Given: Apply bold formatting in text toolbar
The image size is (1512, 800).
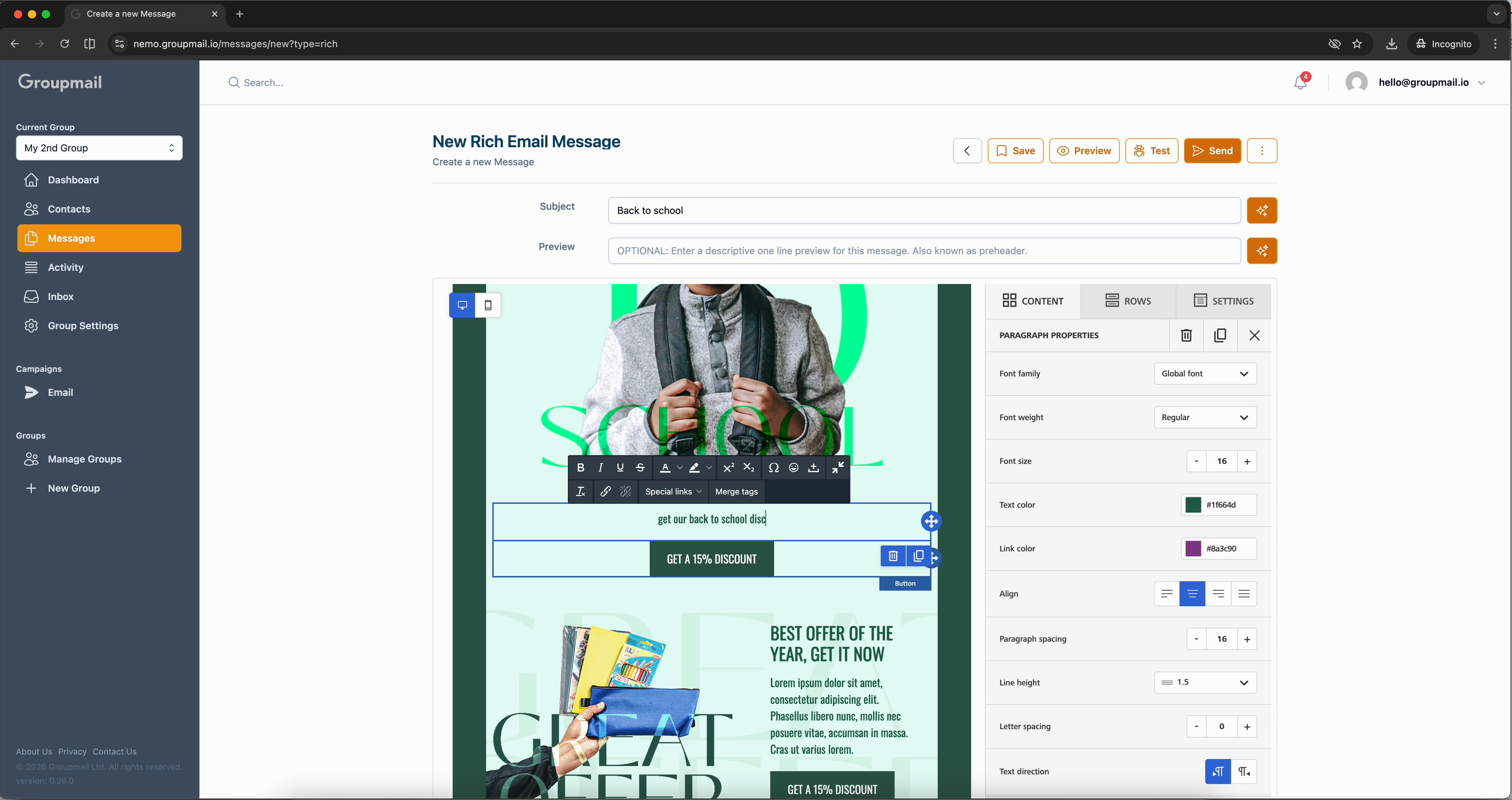Looking at the screenshot, I should 581,467.
